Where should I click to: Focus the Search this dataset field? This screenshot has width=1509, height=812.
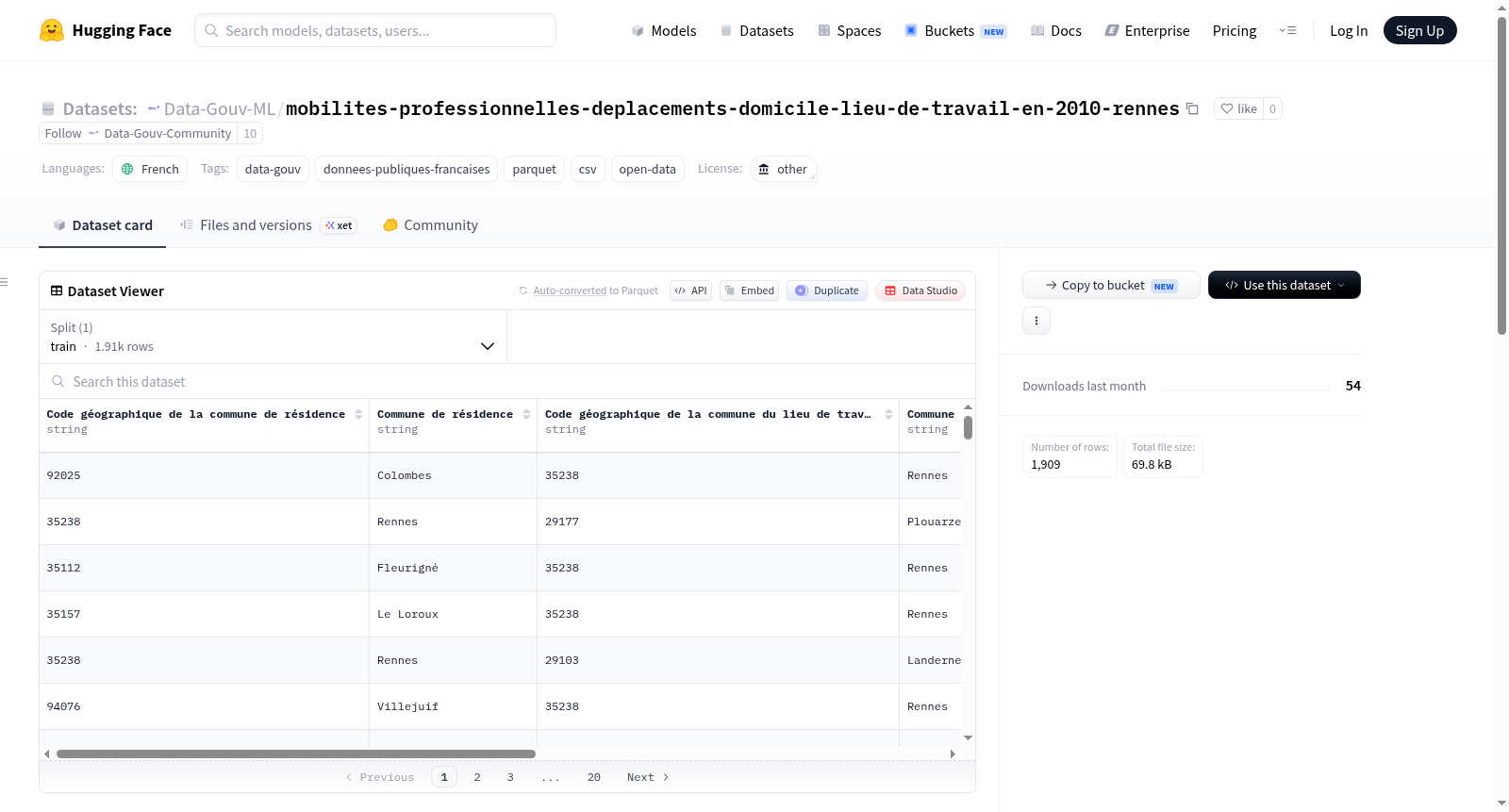[507, 381]
